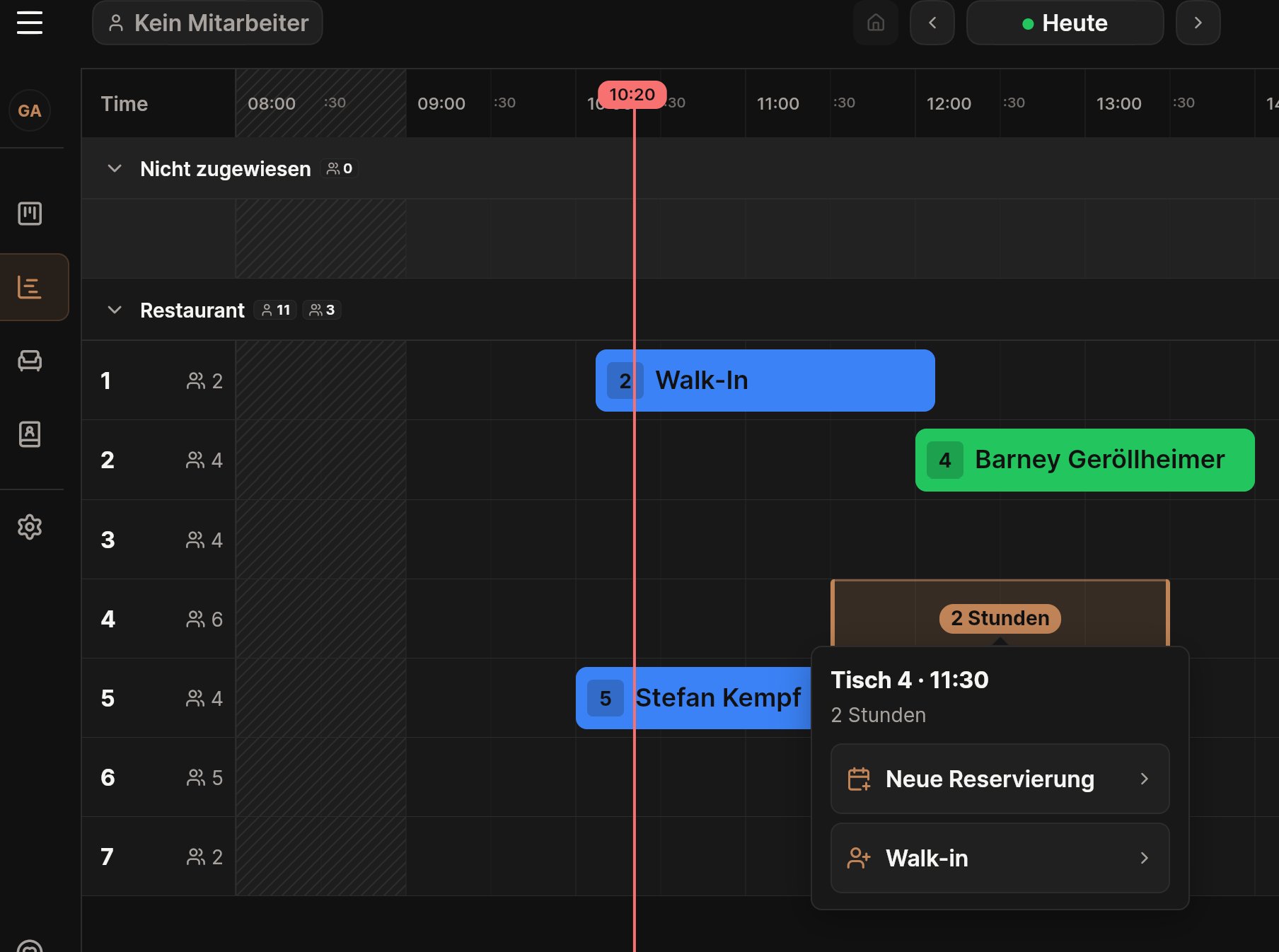Select table row 3
The width and height of the screenshot is (1279, 952).
pos(158,540)
